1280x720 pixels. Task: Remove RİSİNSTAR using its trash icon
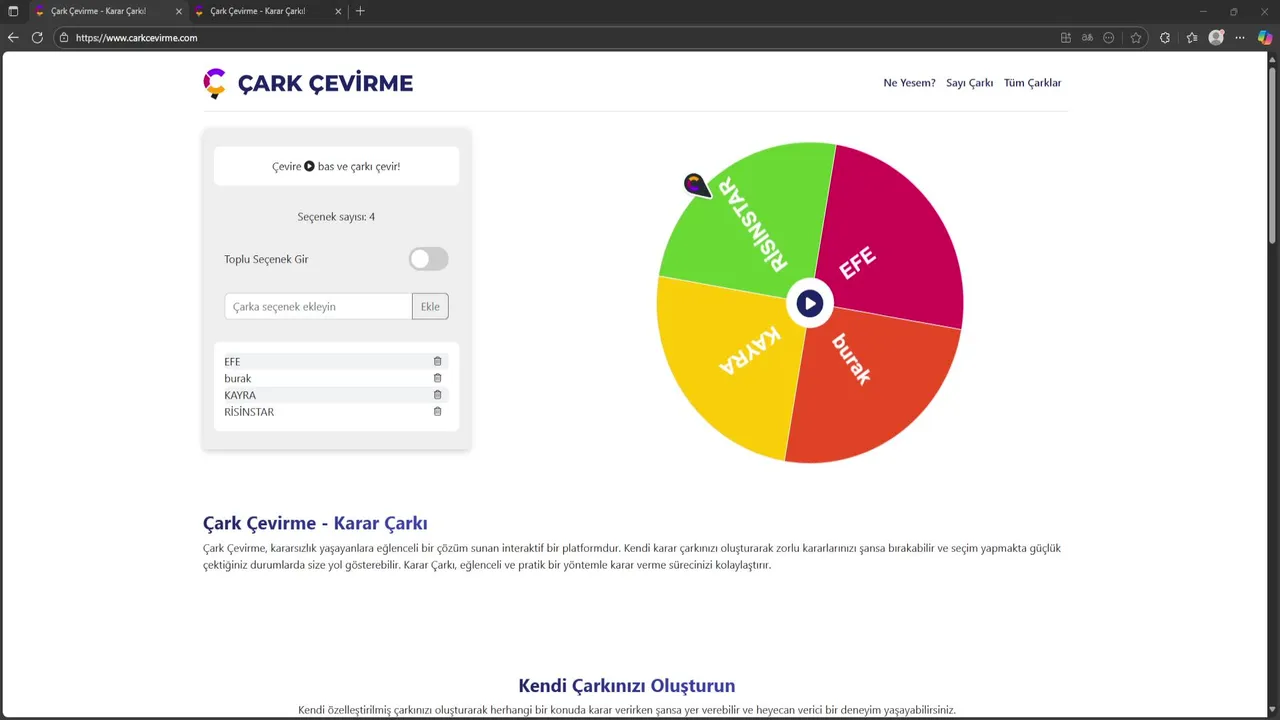tap(437, 412)
